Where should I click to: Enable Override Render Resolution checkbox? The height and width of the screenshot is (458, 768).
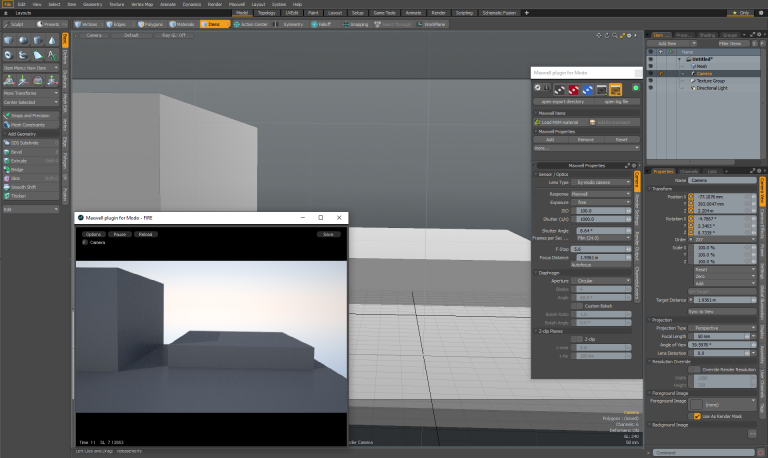[695, 369]
